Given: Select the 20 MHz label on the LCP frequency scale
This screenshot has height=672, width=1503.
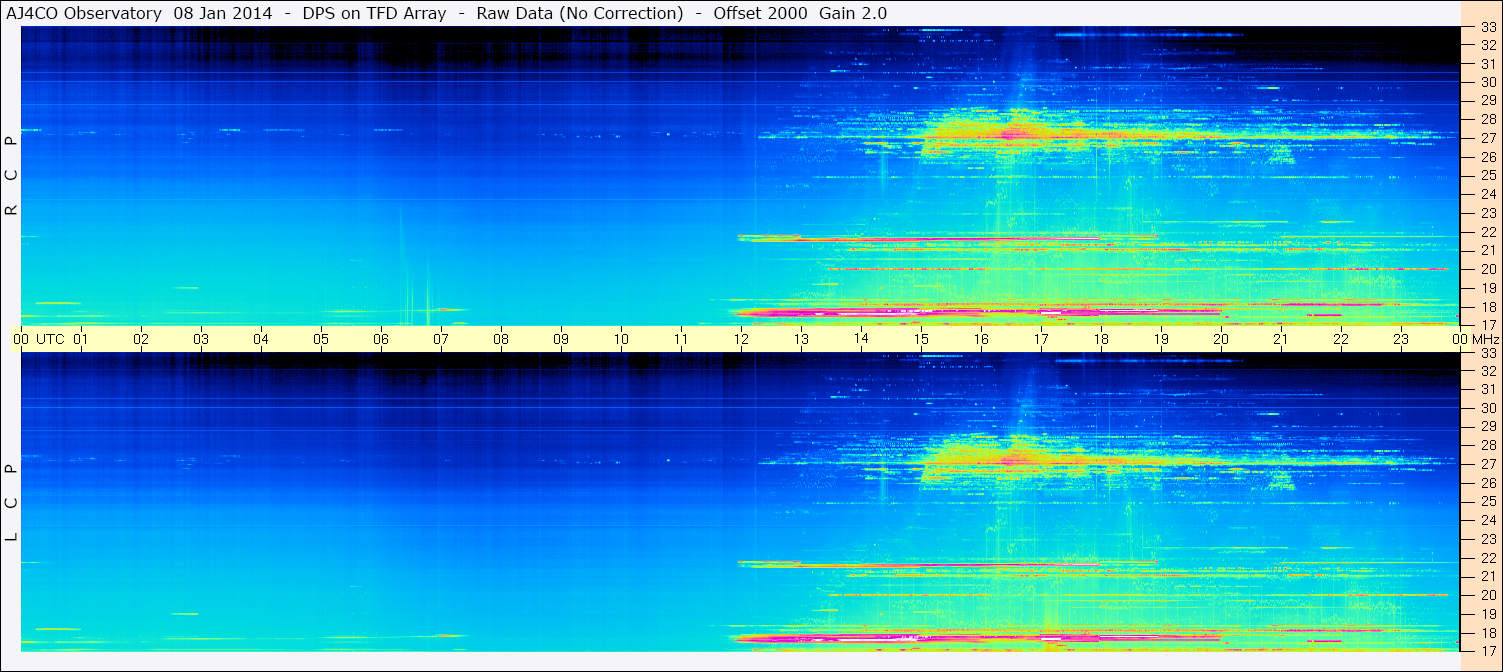Looking at the screenshot, I should (x=1488, y=594).
